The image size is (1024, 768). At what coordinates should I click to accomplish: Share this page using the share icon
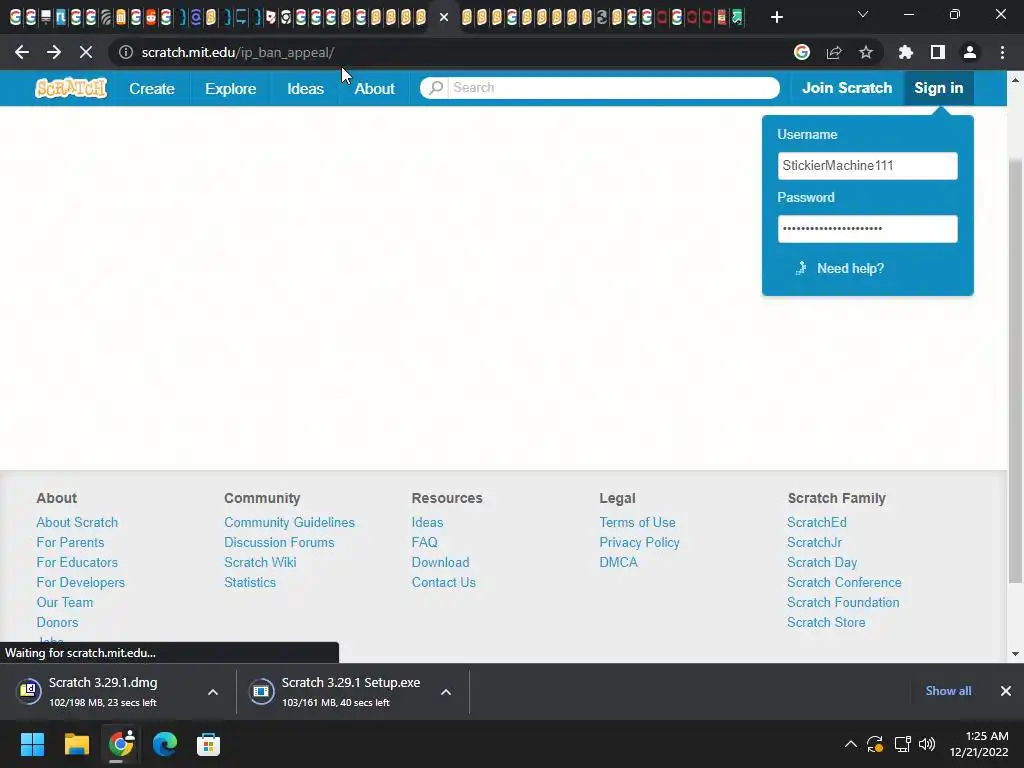tap(834, 52)
